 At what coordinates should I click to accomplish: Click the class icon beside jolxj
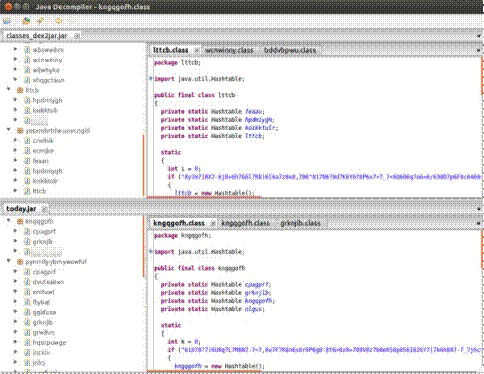[x=27, y=362]
